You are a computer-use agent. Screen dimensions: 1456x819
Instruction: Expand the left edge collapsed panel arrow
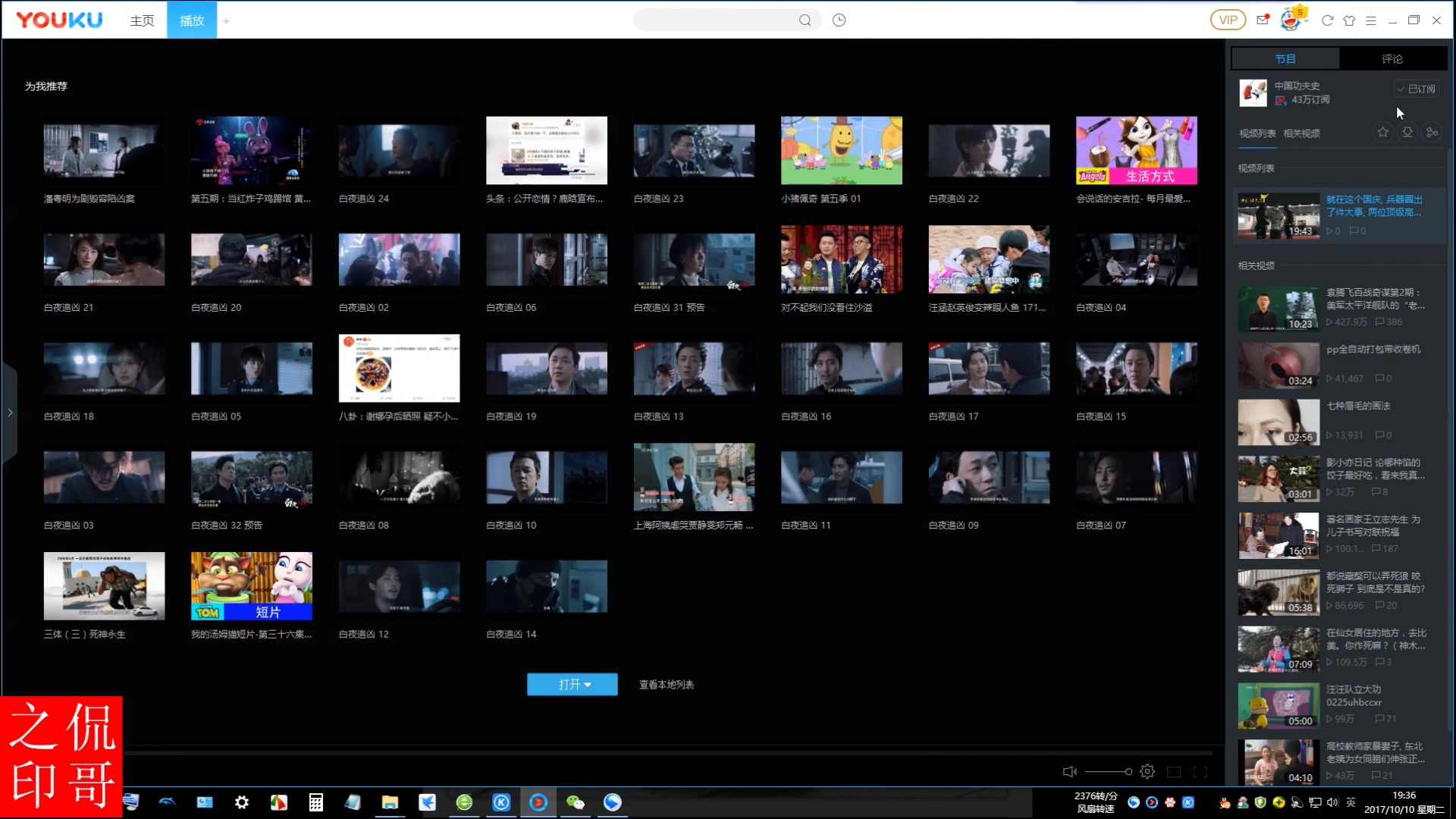pyautogui.click(x=10, y=413)
